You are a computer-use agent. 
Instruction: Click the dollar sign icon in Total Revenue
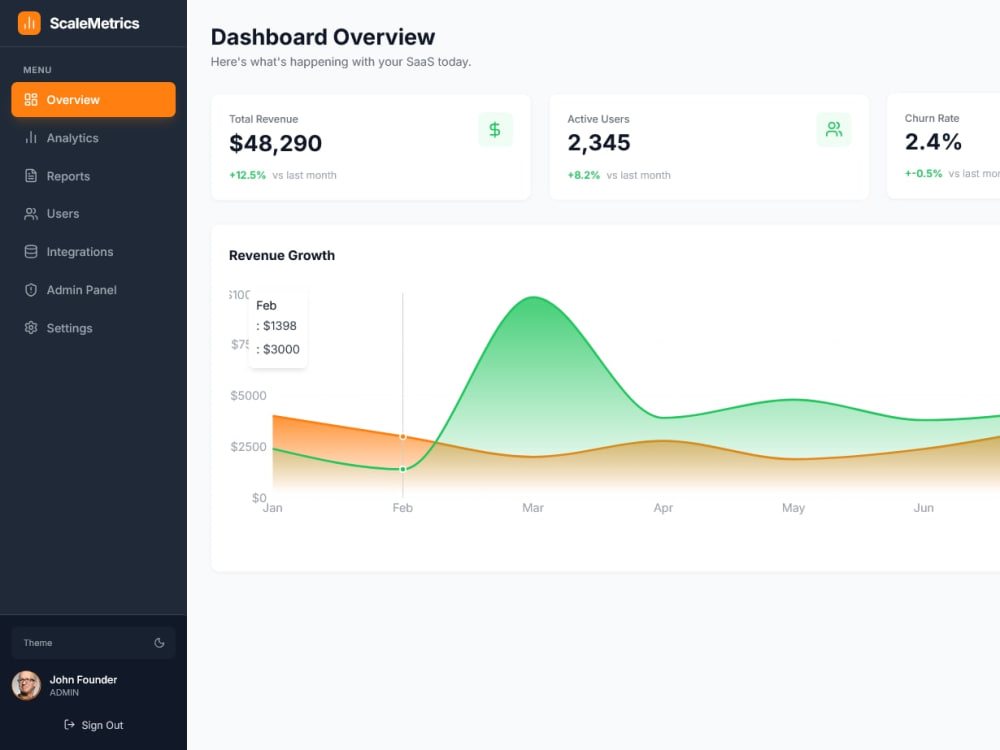click(495, 129)
